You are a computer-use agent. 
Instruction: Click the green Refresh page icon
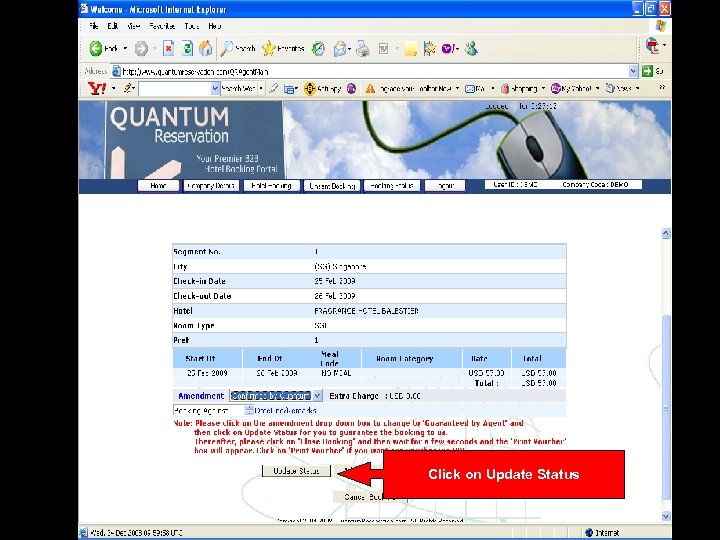click(187, 48)
